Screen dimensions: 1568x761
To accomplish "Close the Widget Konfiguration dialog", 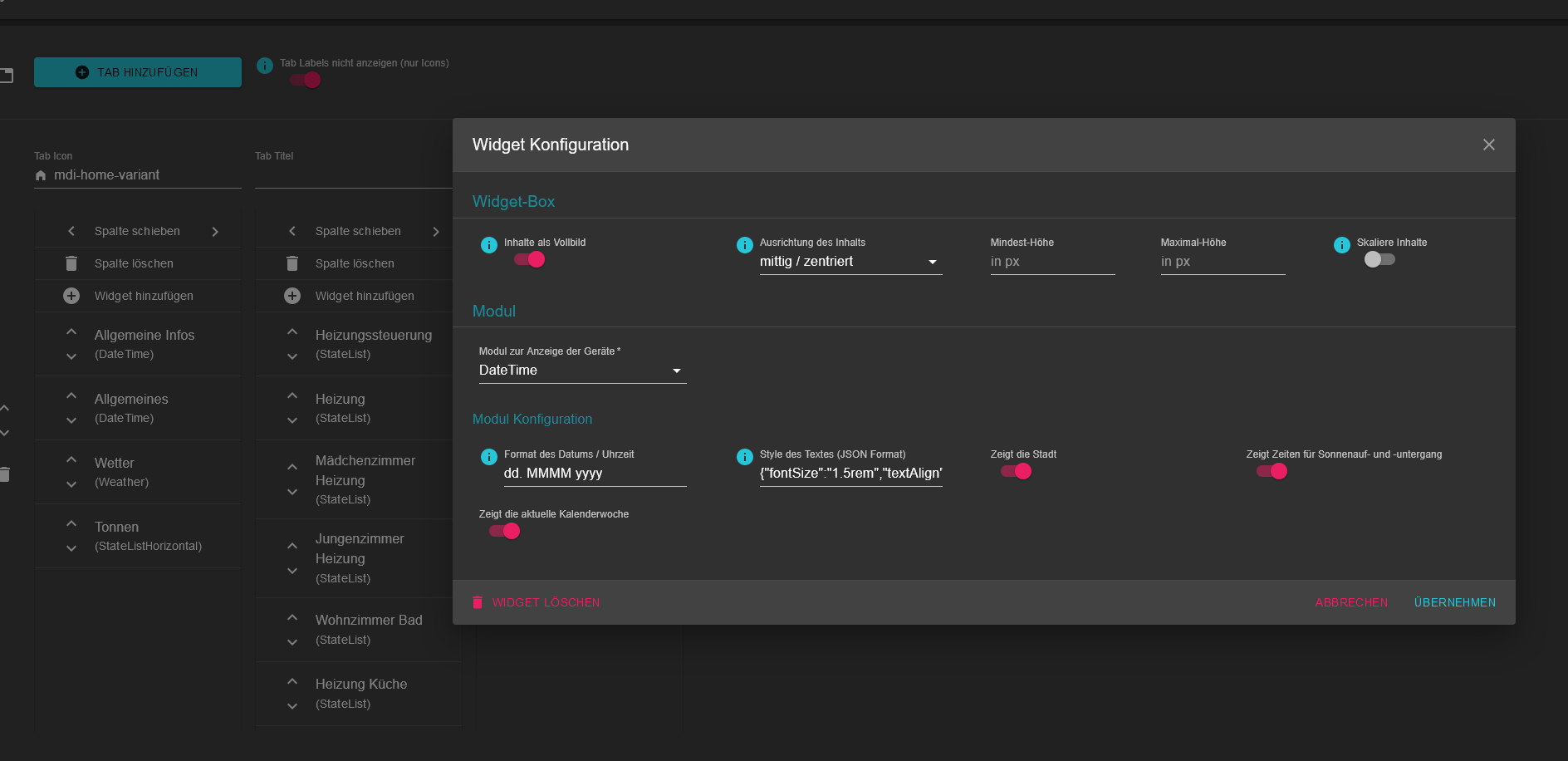I will [1489, 145].
